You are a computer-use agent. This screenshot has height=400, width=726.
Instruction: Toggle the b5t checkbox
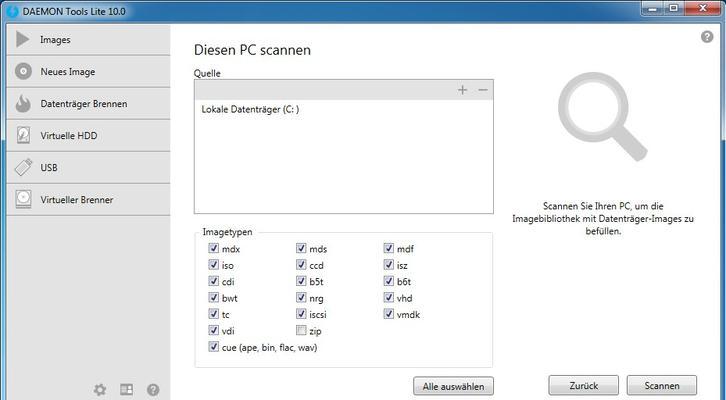pyautogui.click(x=301, y=281)
